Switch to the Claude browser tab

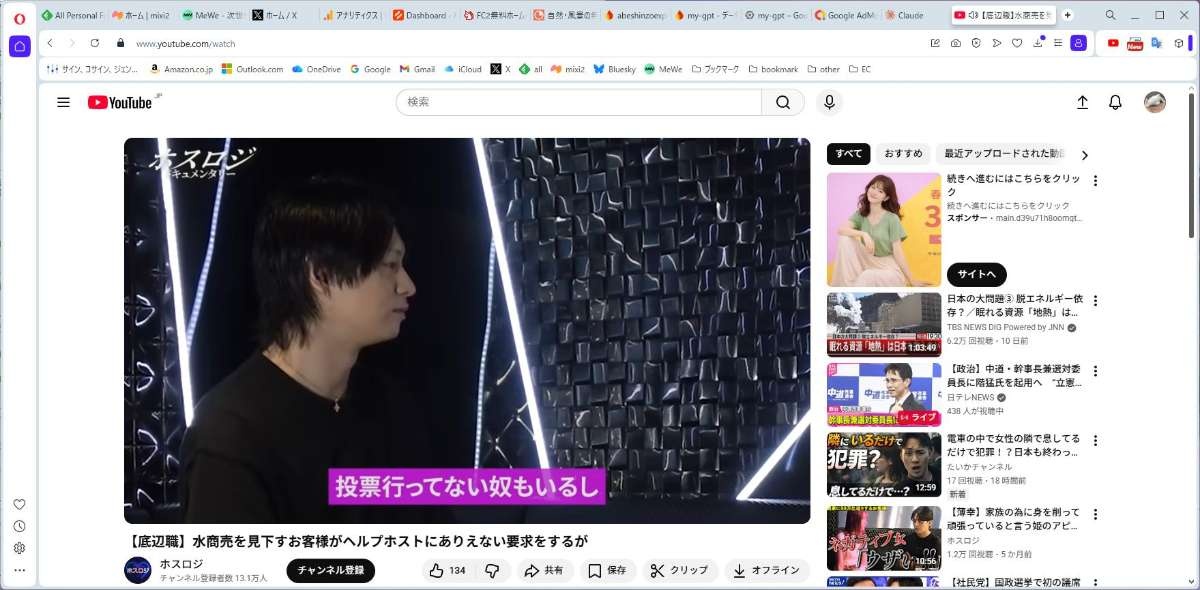point(910,15)
